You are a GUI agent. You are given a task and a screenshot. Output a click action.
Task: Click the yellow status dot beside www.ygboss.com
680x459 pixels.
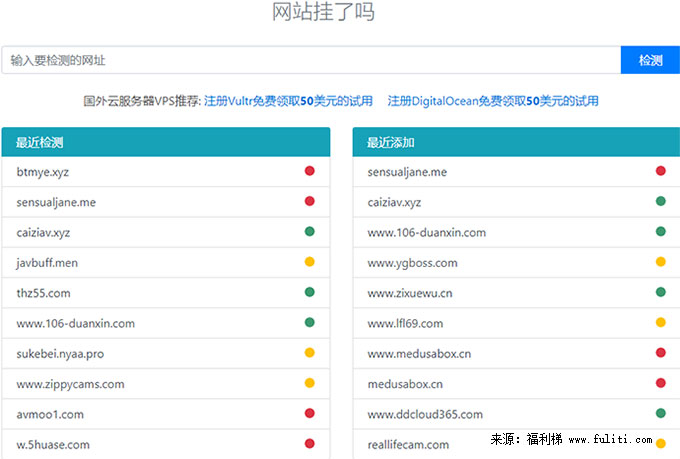(661, 262)
